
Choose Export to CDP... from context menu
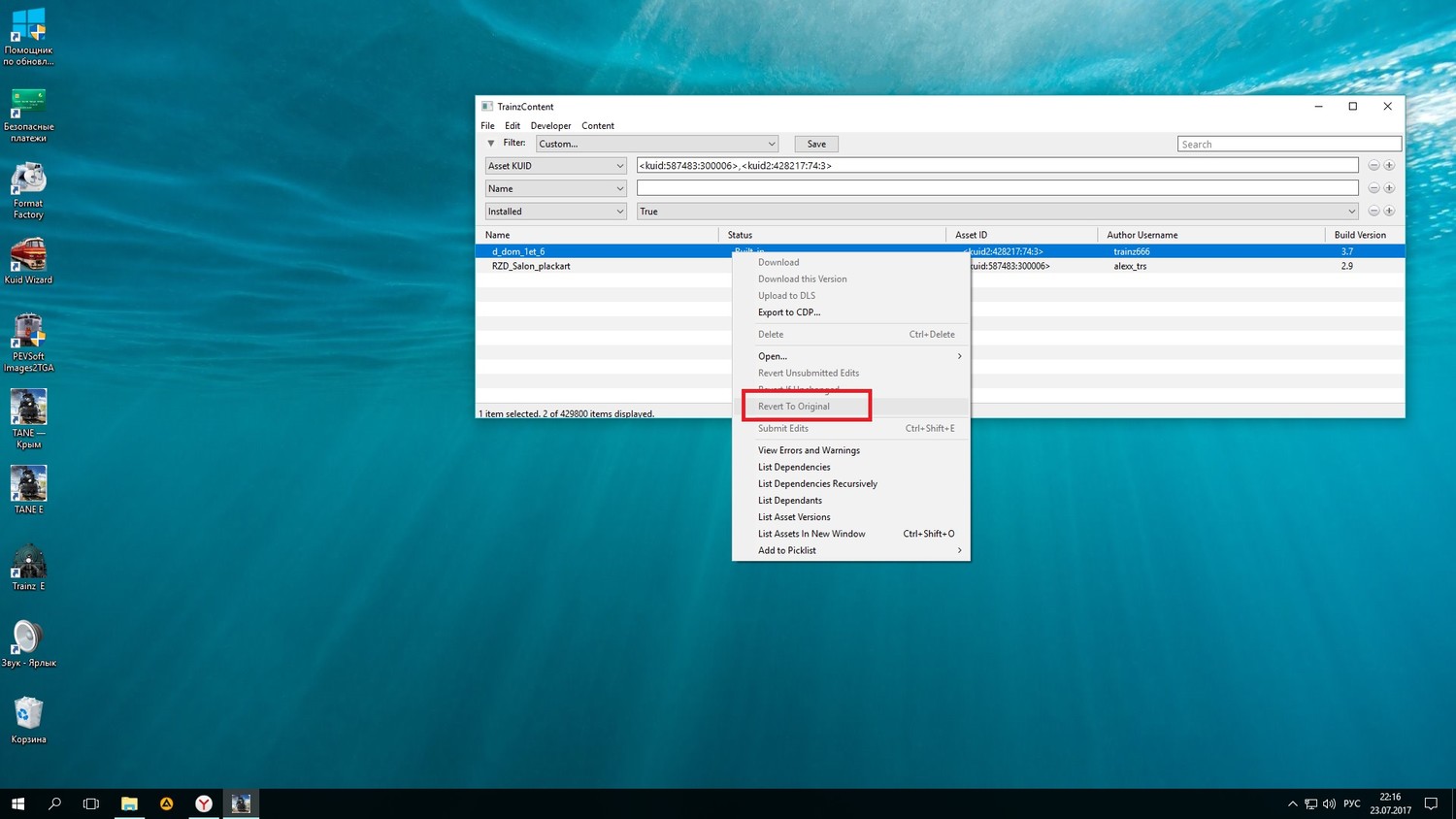pos(789,312)
